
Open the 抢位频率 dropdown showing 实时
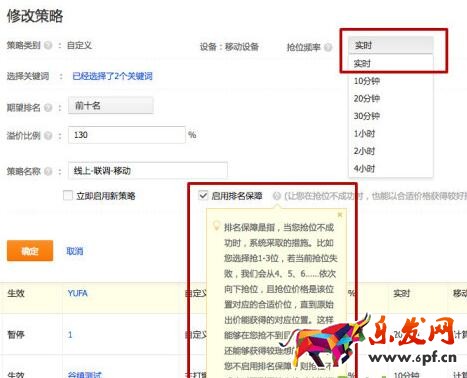pos(391,45)
